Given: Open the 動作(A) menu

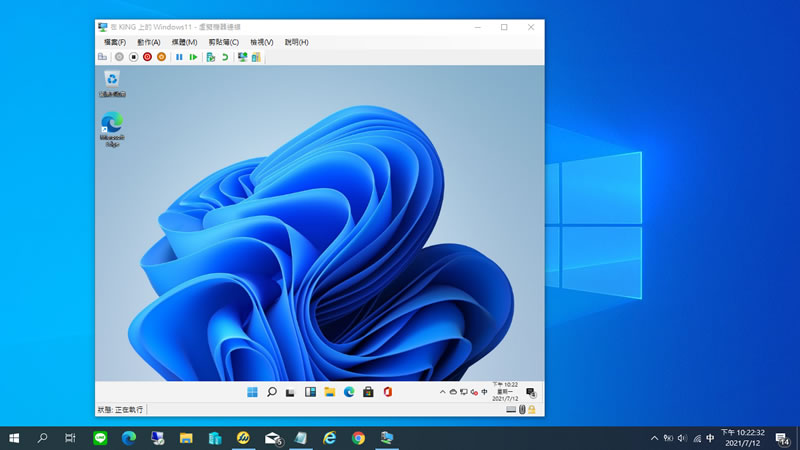Looking at the screenshot, I should 148,42.
